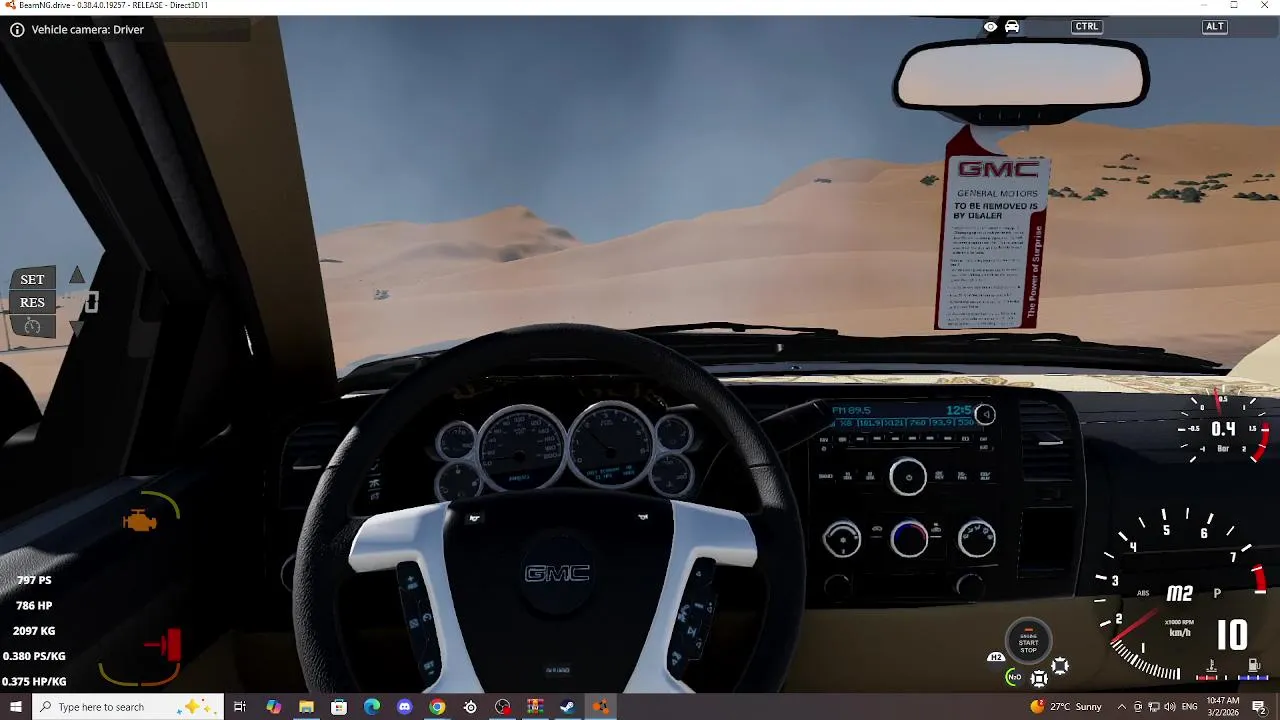Click the info icon beside Vehicle camera
This screenshot has height=720, width=1280.
click(x=17, y=30)
